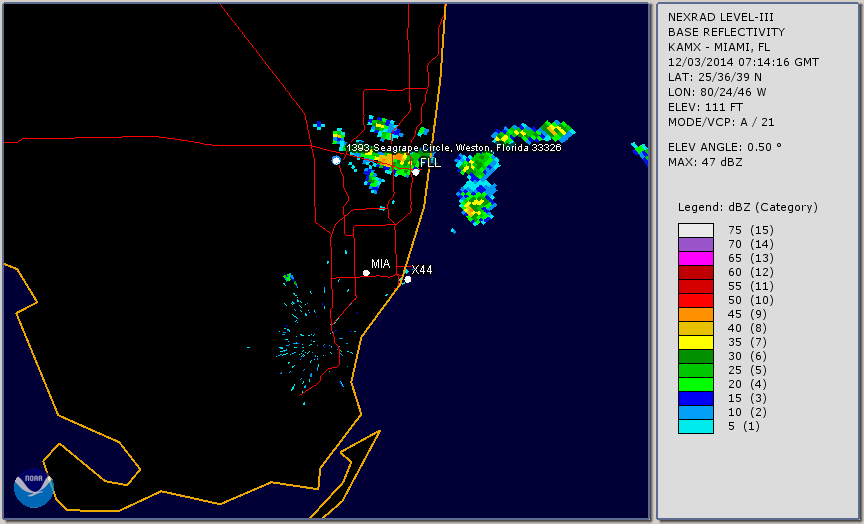Click the 'ELEV ANGLE: 0.50' text
This screenshot has height=524, width=864.
[x=725, y=147]
